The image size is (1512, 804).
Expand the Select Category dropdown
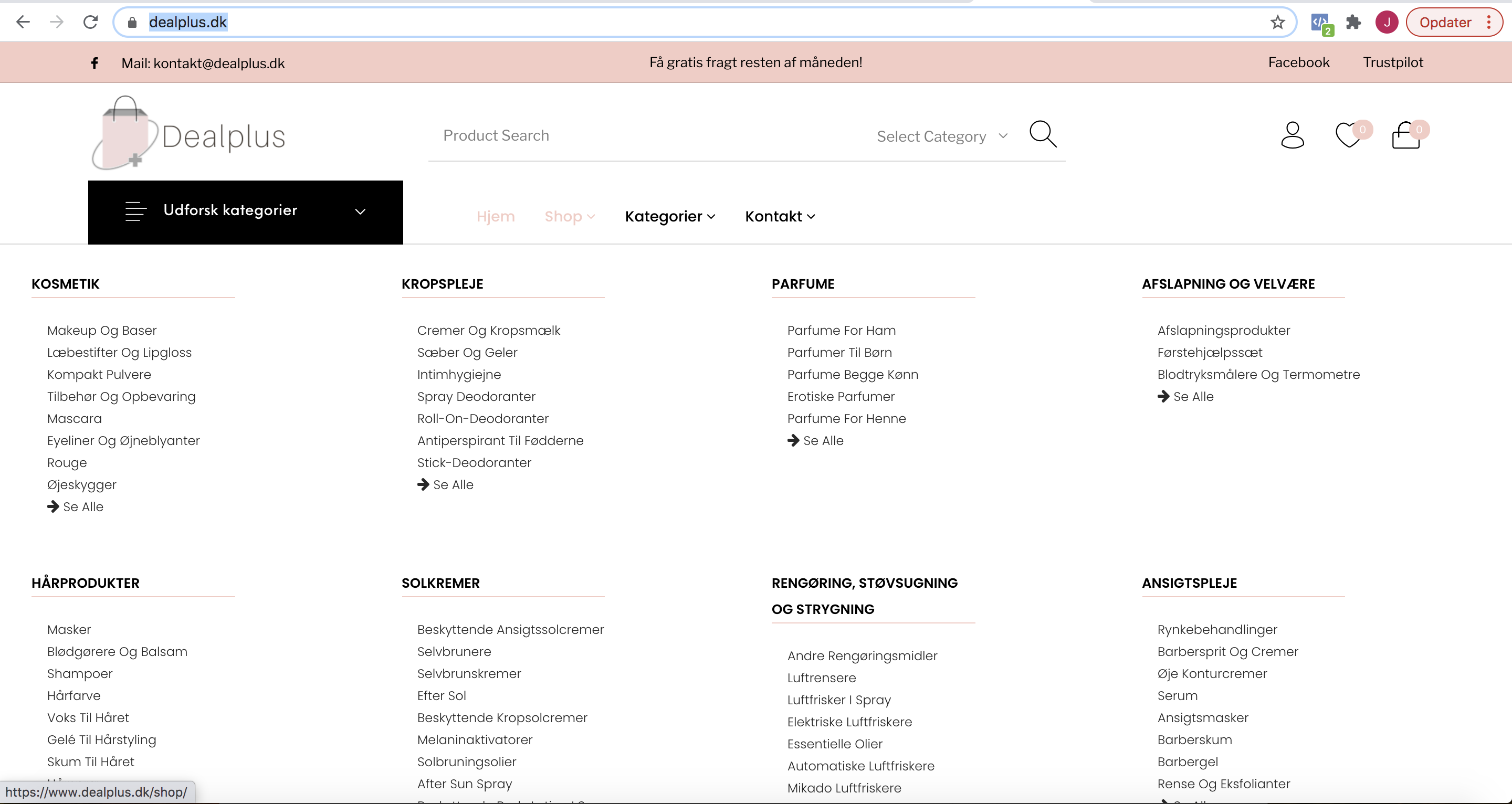coord(941,136)
